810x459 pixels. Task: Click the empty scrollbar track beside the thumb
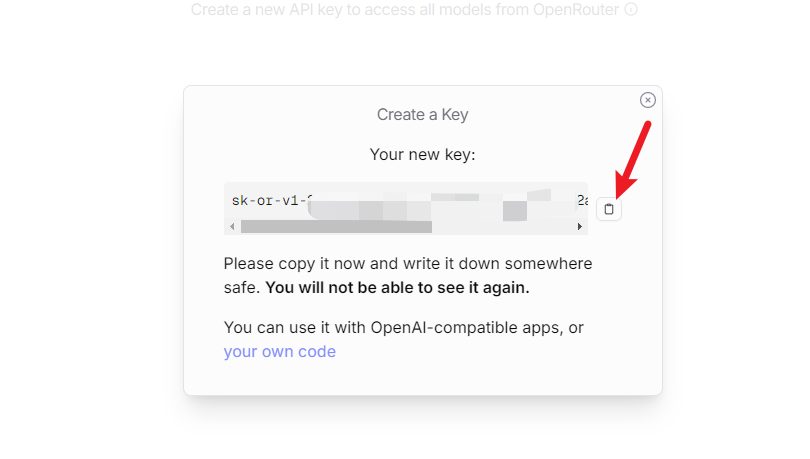click(503, 227)
